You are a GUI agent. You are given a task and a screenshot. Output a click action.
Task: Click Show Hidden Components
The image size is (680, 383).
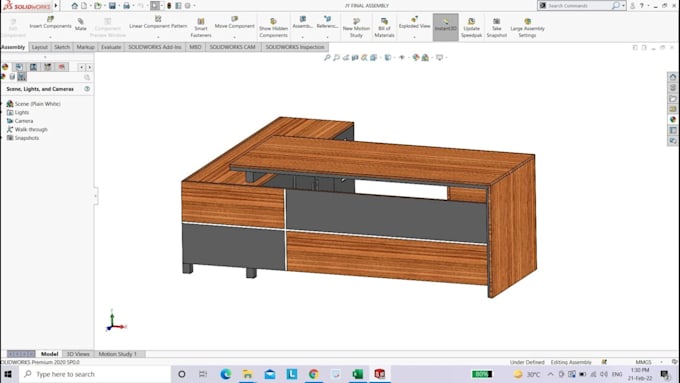pos(273,28)
